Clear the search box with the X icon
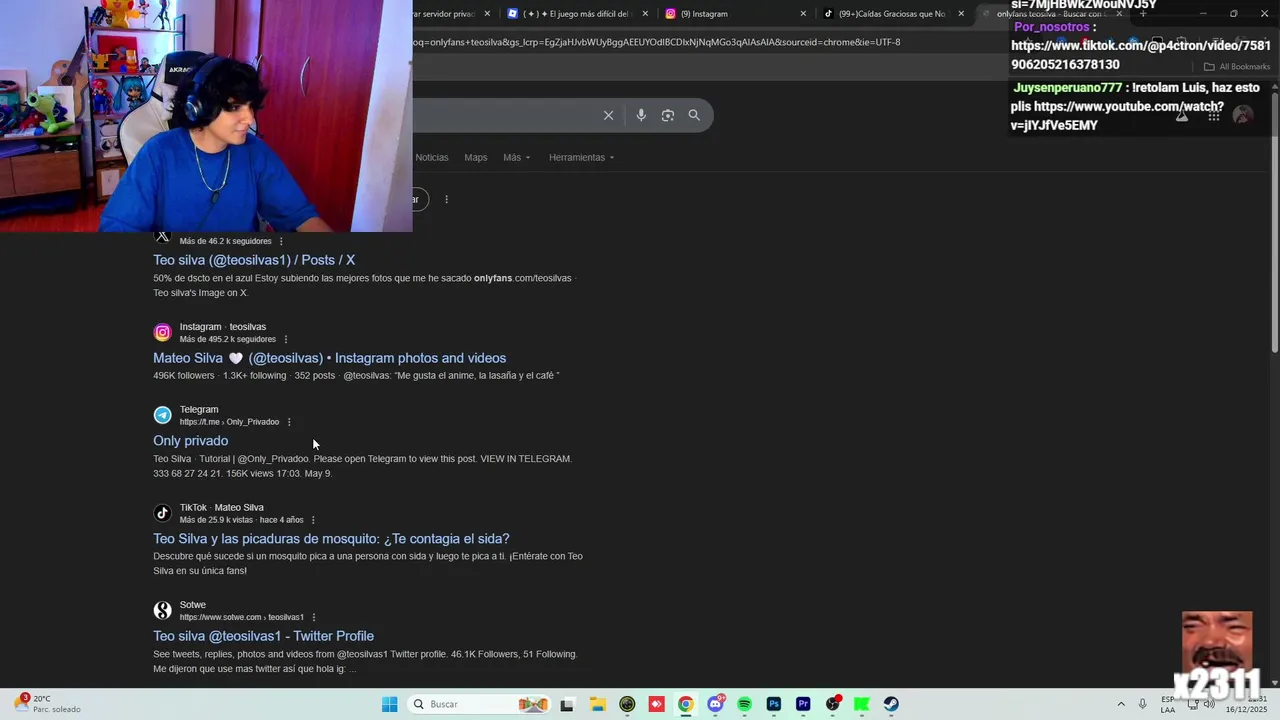Viewport: 1280px width, 720px height. 608,115
